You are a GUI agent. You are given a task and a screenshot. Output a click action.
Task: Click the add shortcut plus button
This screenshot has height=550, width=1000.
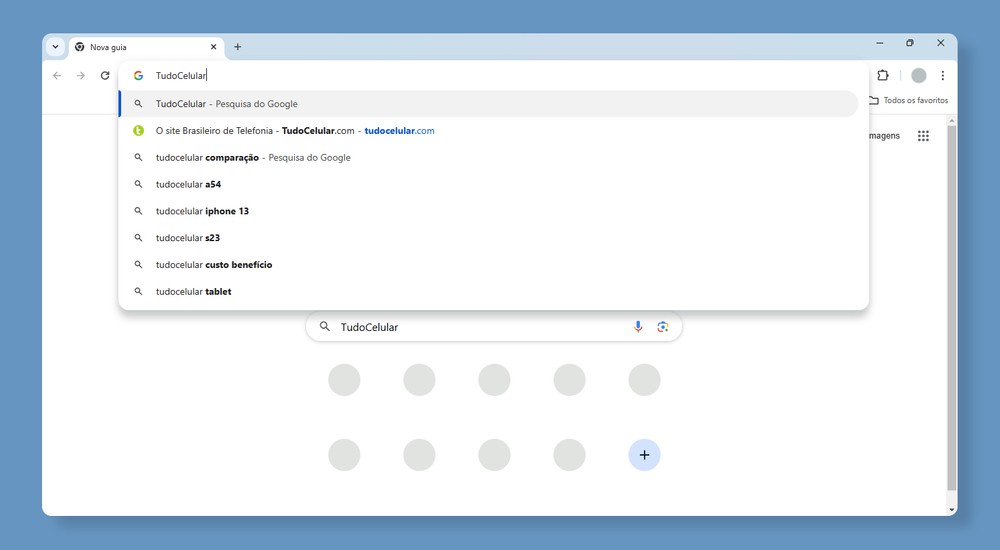coord(644,455)
